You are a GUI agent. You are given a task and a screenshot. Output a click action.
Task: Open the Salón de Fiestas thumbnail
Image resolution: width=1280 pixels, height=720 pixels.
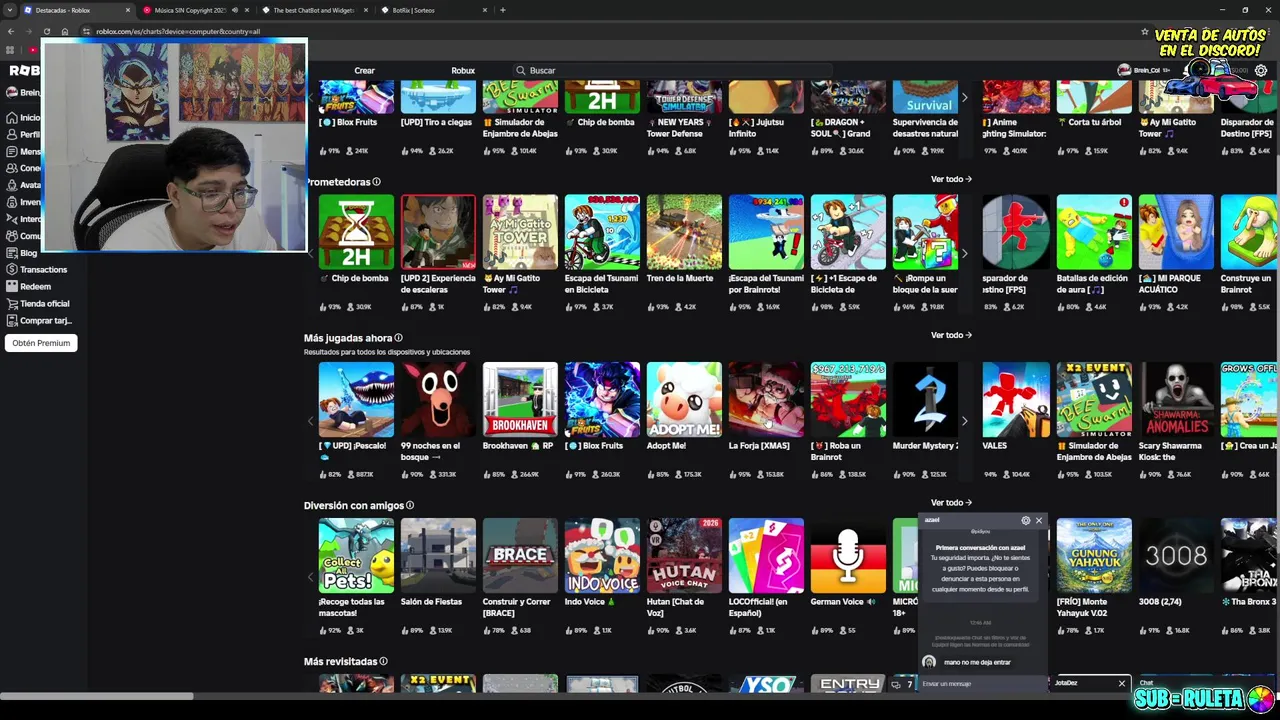point(438,555)
